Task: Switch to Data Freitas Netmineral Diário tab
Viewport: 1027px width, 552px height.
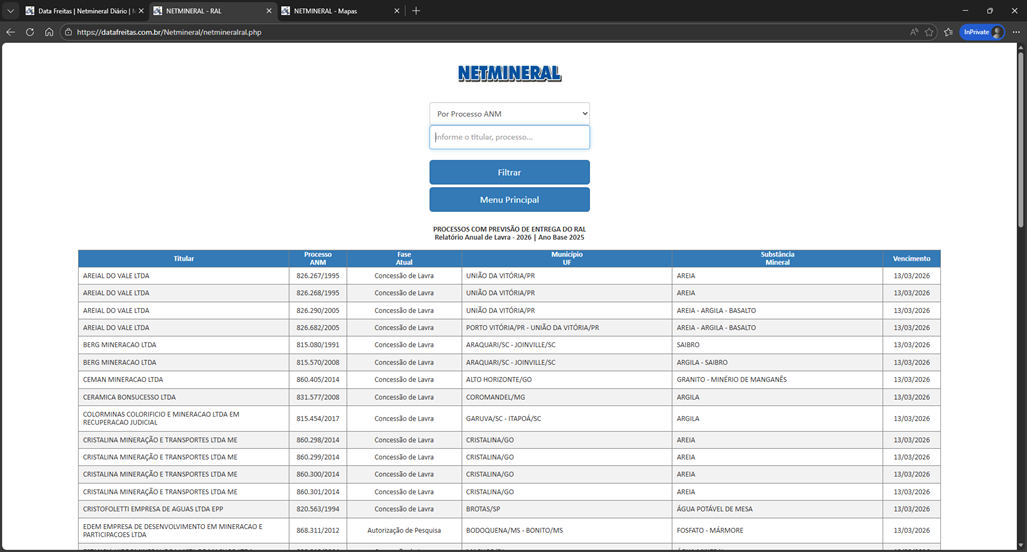Action: point(84,11)
